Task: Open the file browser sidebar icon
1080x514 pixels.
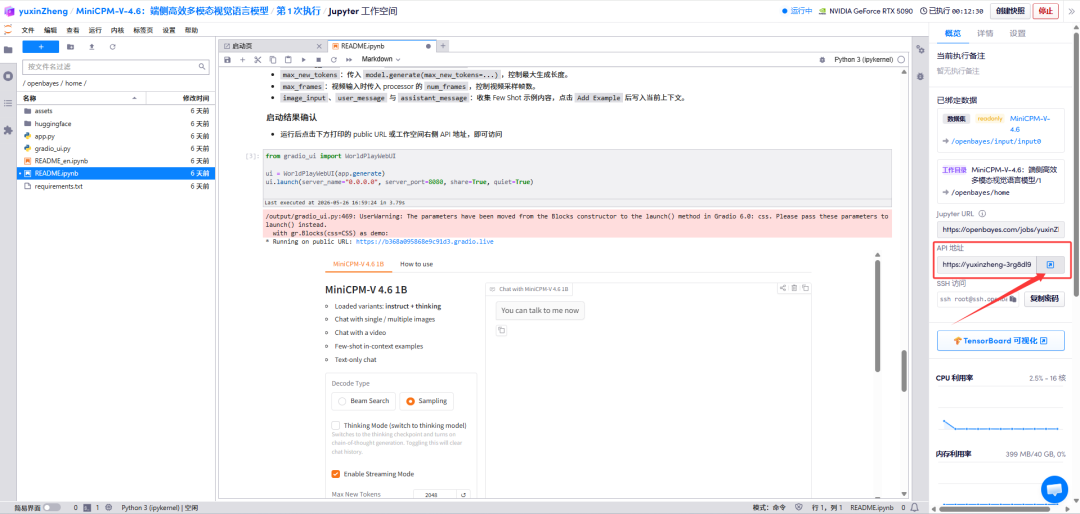Action: (x=8, y=50)
